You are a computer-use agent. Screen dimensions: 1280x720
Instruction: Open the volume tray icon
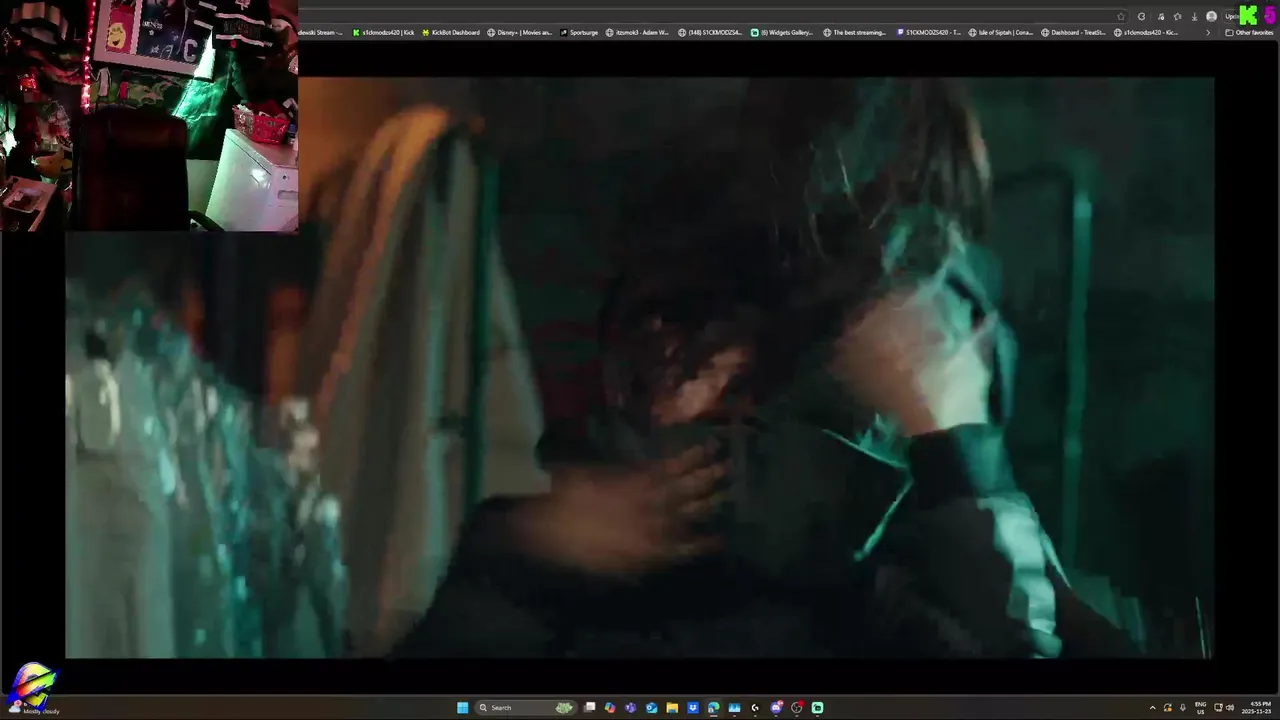coord(1230,708)
